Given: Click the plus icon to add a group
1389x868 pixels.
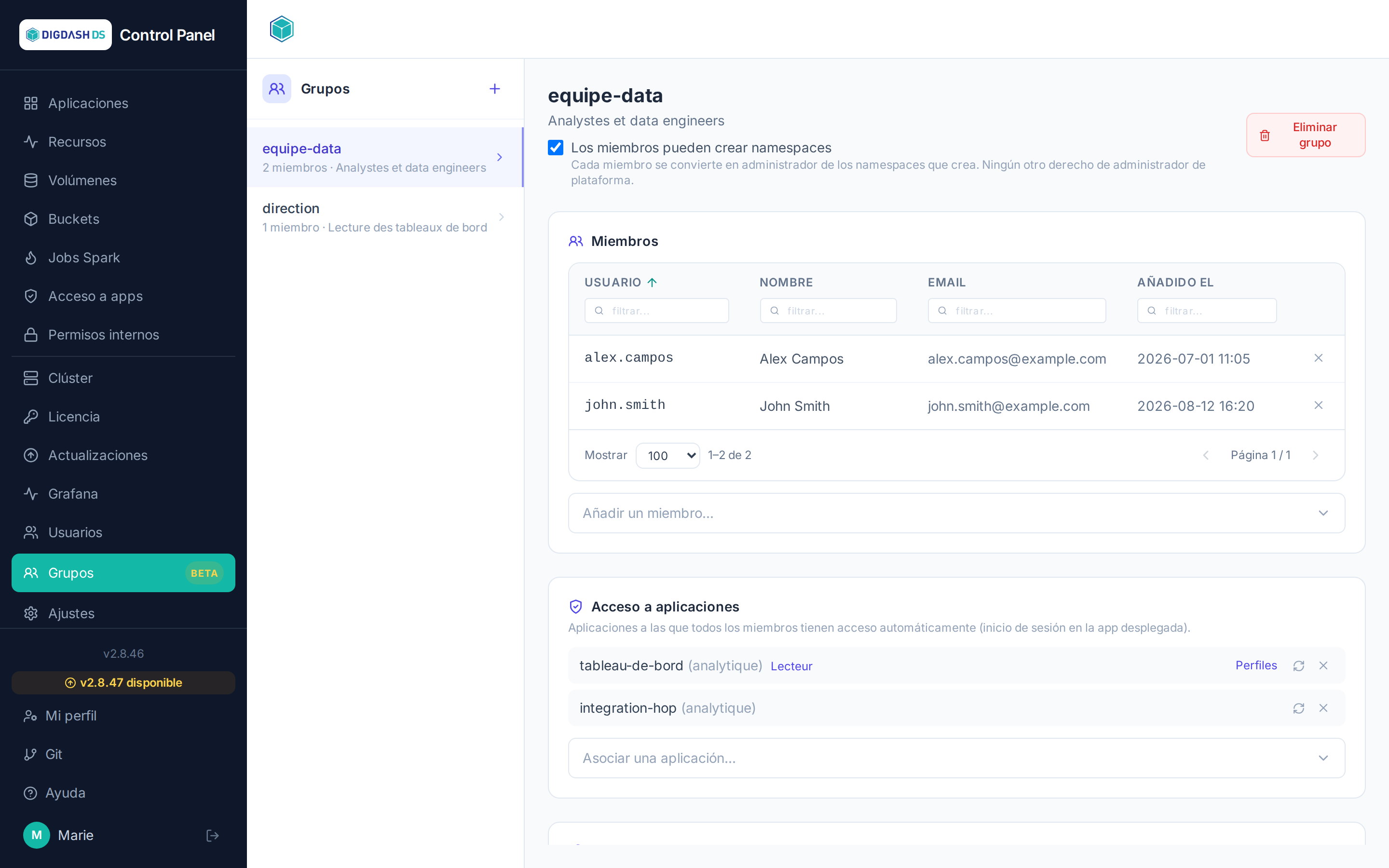Looking at the screenshot, I should 494,89.
